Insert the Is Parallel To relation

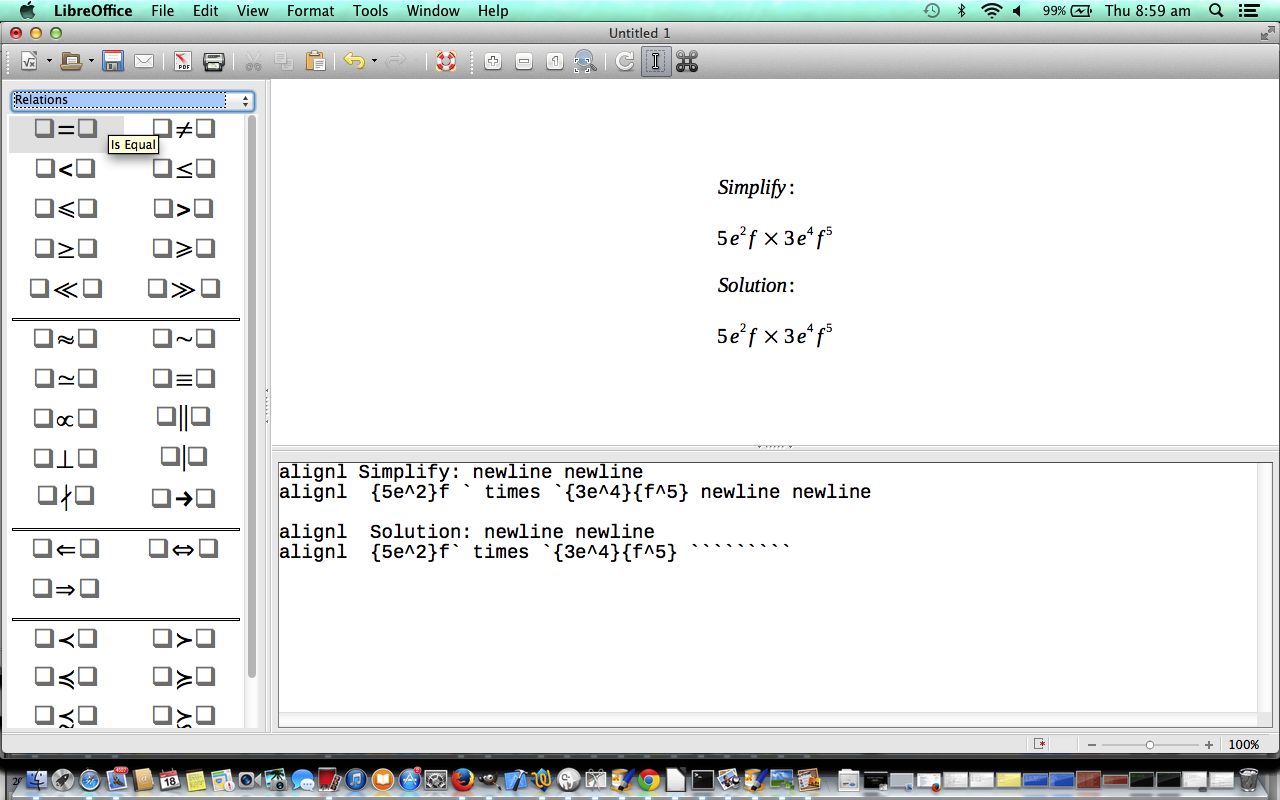click(x=184, y=417)
